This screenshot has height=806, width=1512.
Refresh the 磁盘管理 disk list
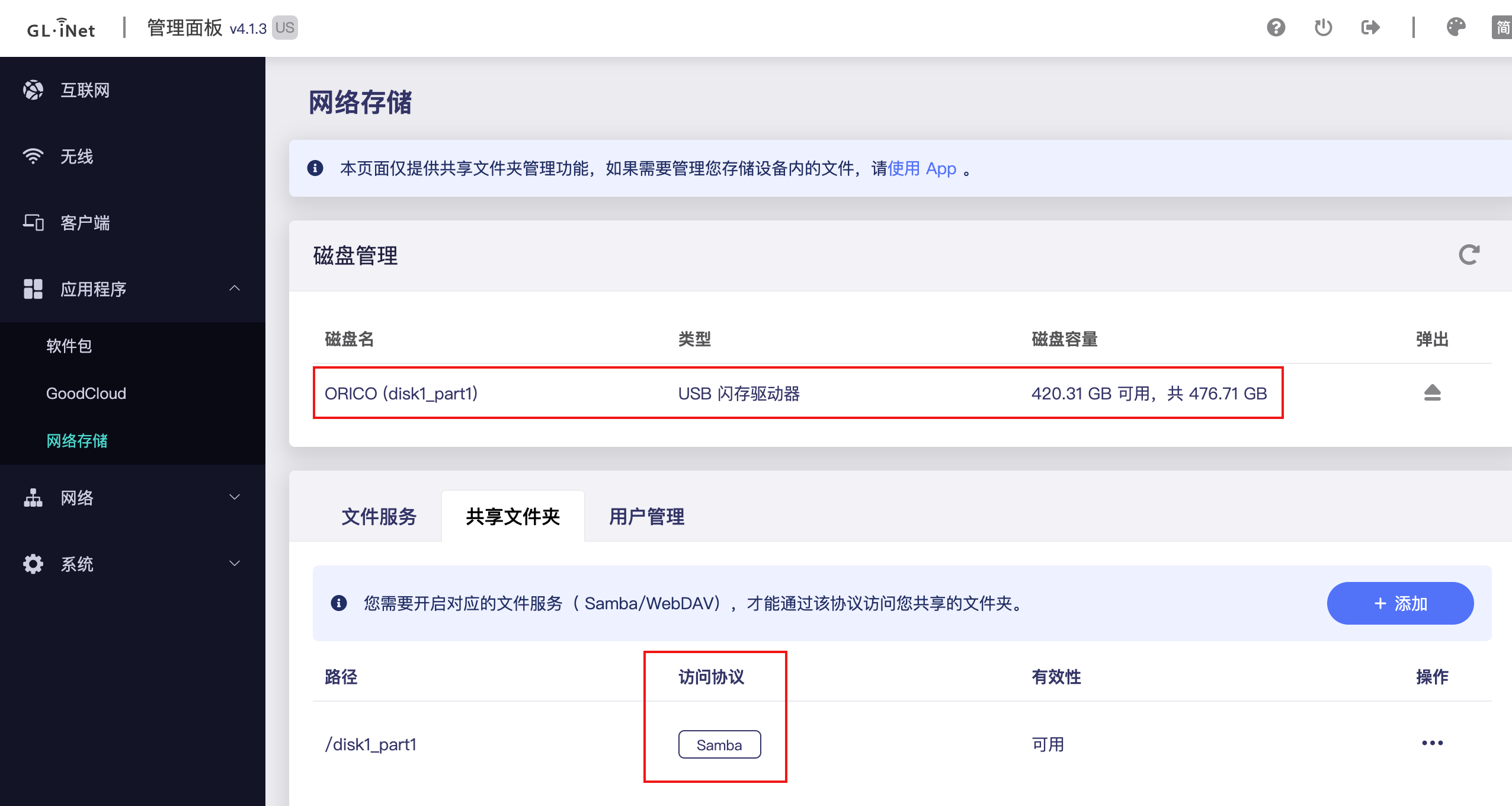pyautogui.click(x=1468, y=255)
